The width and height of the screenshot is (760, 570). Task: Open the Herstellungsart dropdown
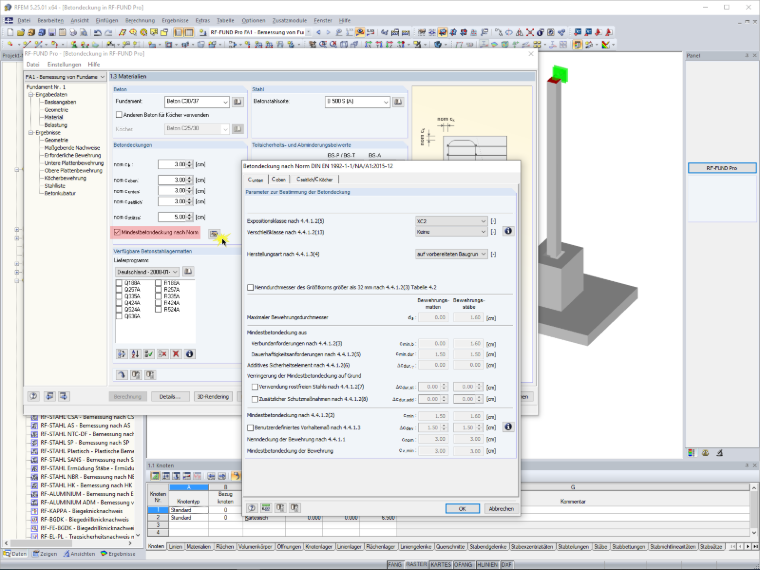451,254
